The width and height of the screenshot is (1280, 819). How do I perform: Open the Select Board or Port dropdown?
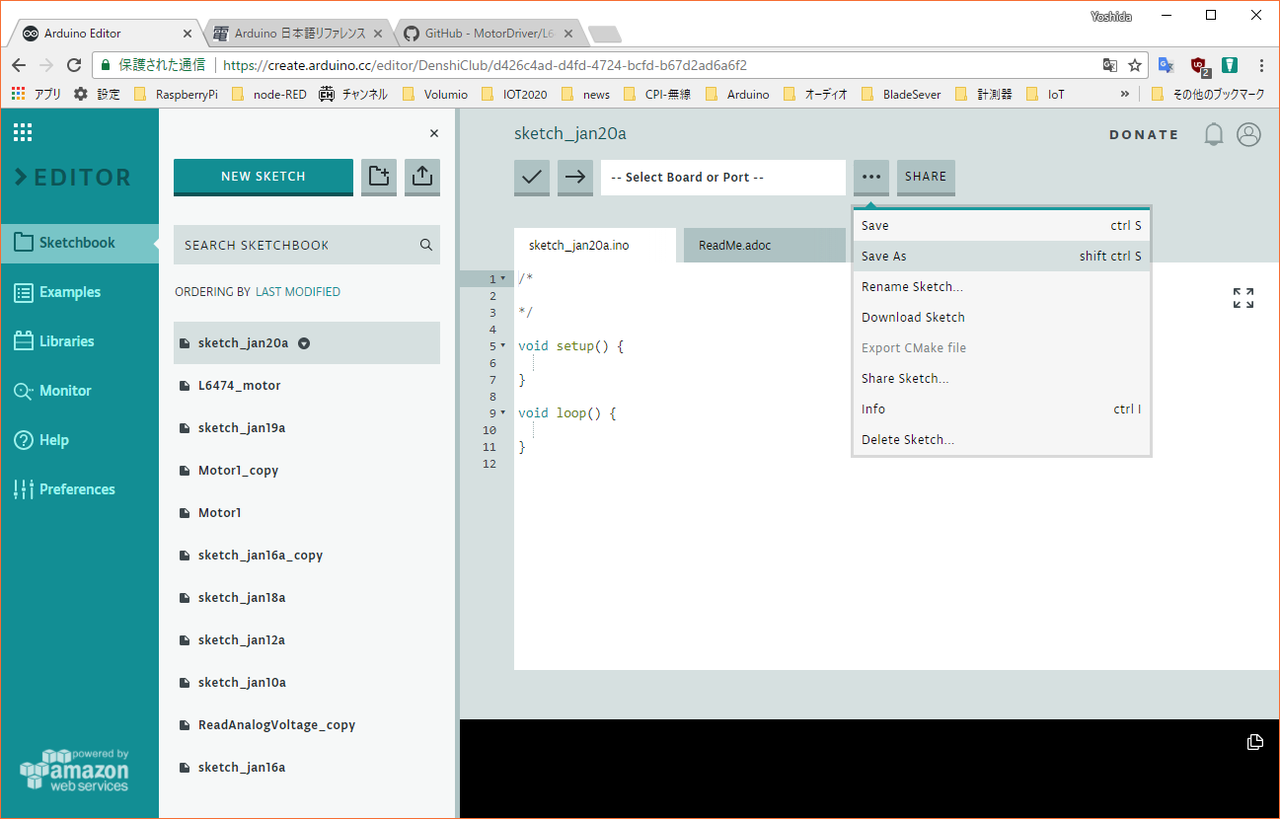tap(723, 177)
